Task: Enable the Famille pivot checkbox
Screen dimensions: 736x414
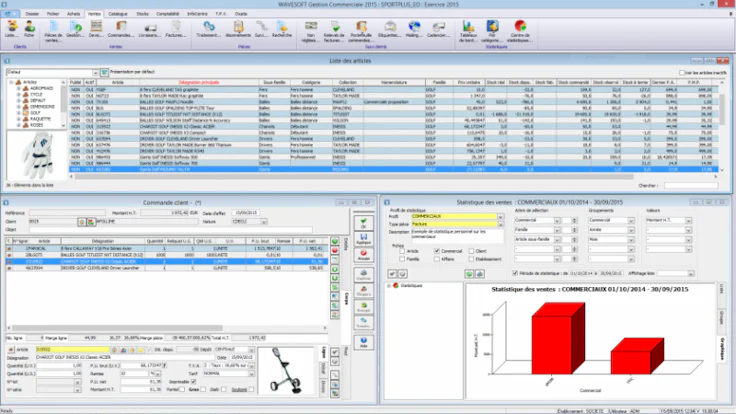Action: (x=405, y=258)
